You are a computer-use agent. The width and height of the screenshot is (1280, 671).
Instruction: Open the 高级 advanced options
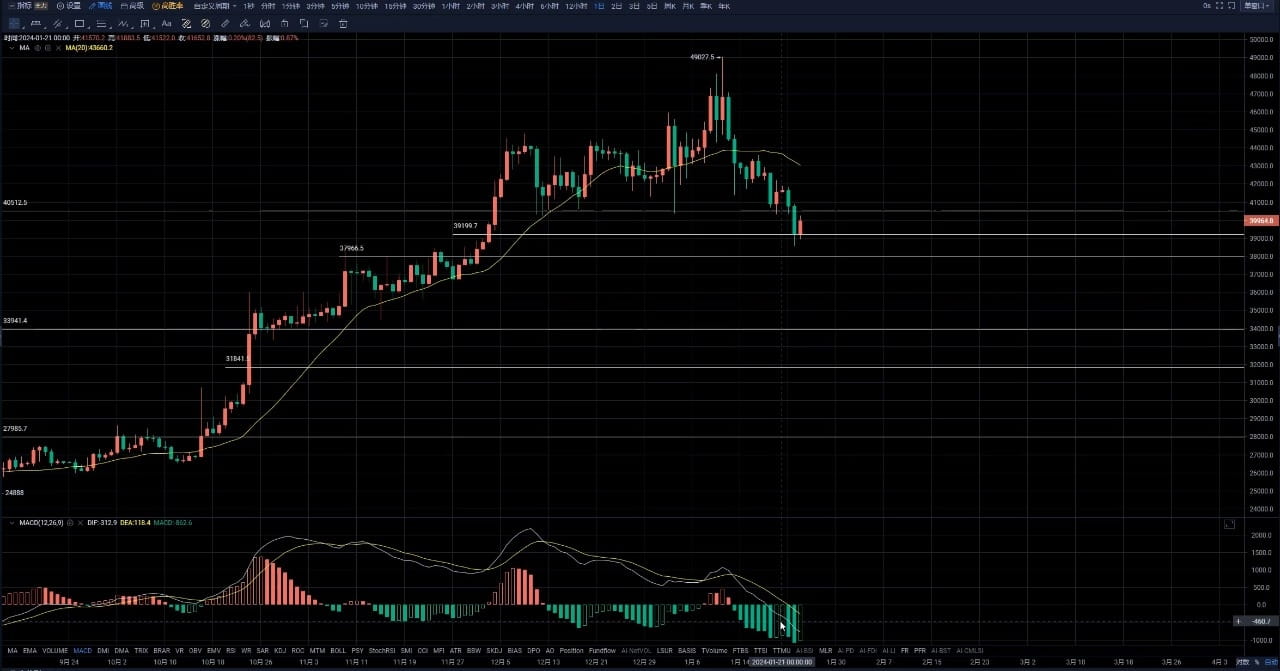click(x=132, y=6)
